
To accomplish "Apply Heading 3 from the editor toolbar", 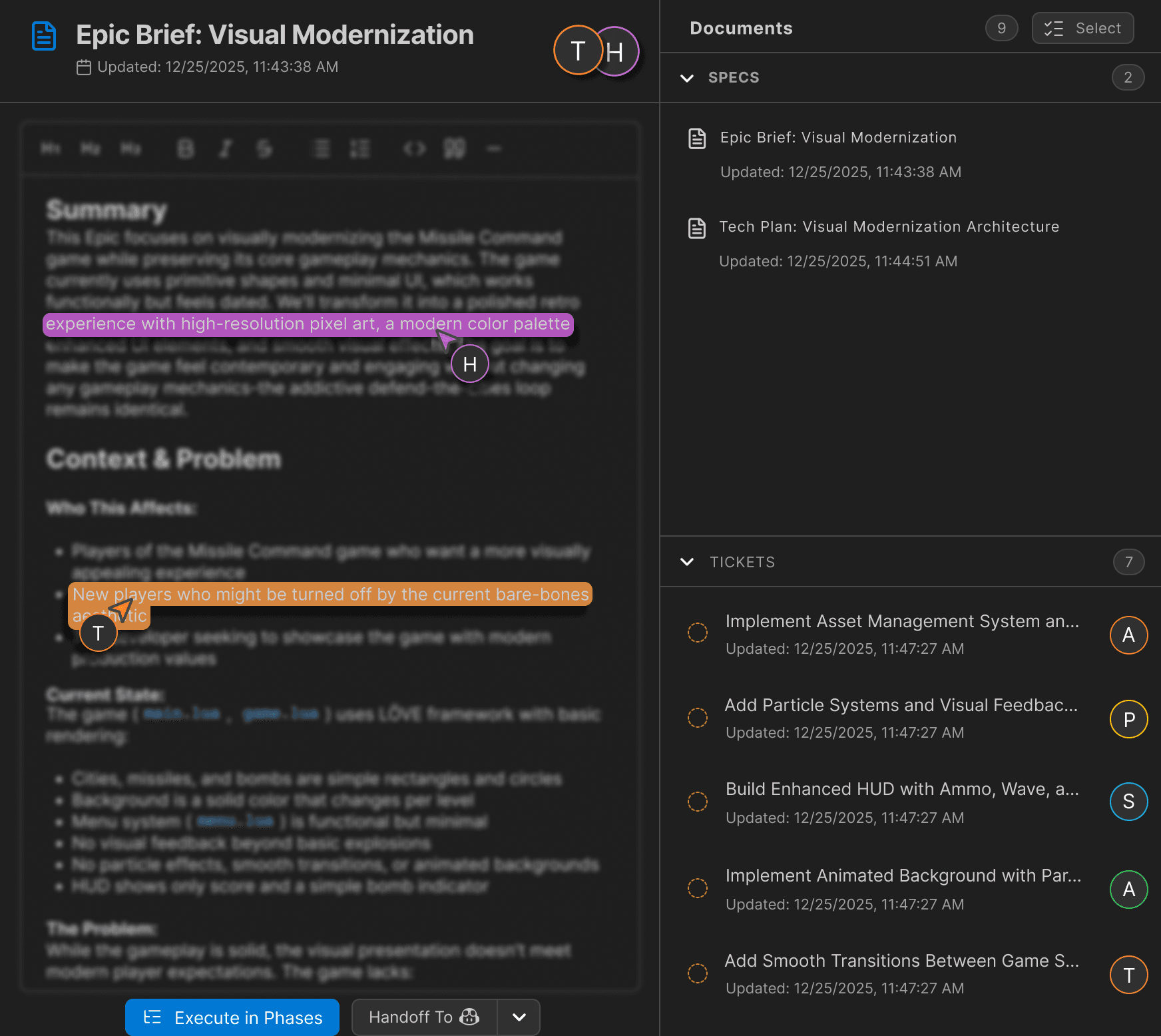I will [130, 148].
